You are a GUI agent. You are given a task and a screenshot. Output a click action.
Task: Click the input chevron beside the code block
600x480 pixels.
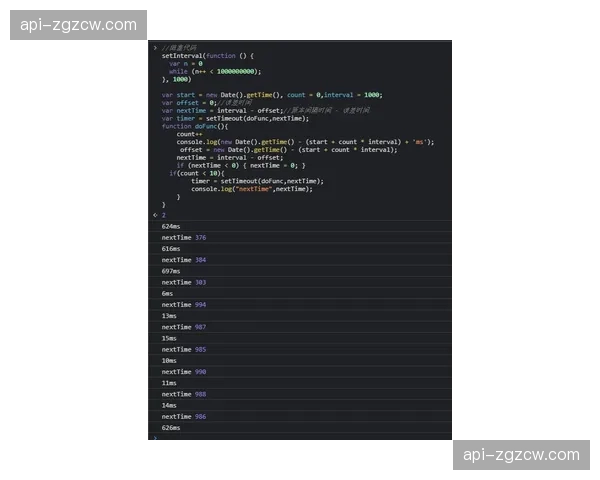pyautogui.click(x=155, y=48)
